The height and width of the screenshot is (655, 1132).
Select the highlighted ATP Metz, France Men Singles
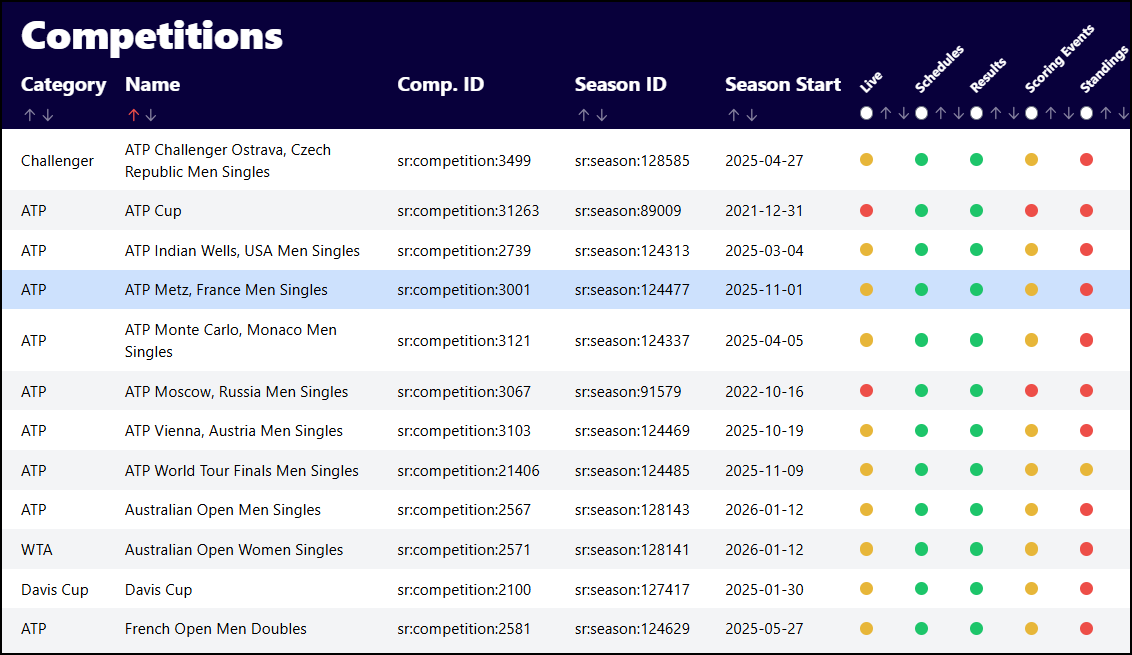click(x=226, y=290)
